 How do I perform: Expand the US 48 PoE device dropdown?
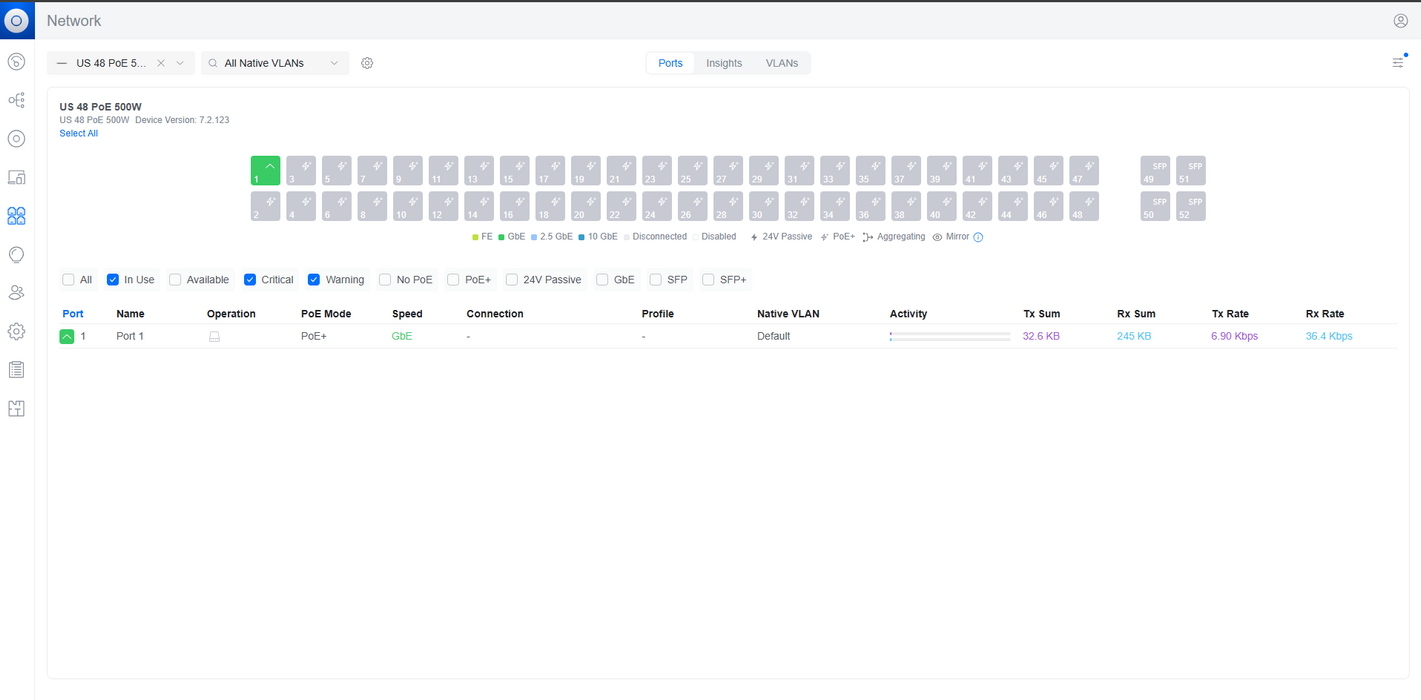180,63
